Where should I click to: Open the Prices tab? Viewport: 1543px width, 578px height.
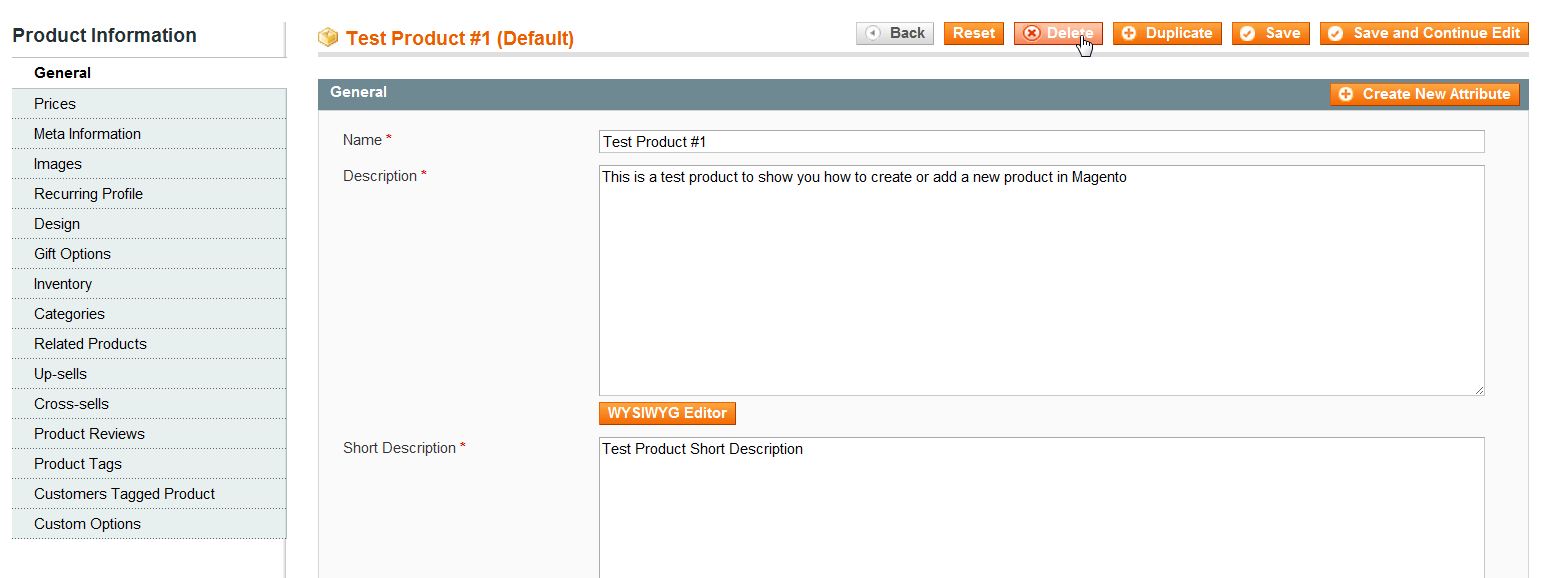click(x=55, y=104)
